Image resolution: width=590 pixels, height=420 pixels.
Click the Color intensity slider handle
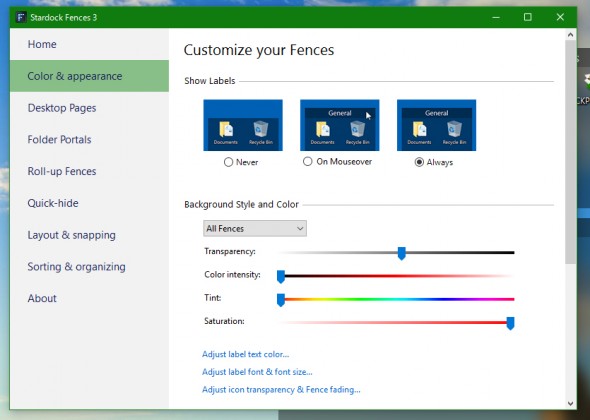[281, 277]
